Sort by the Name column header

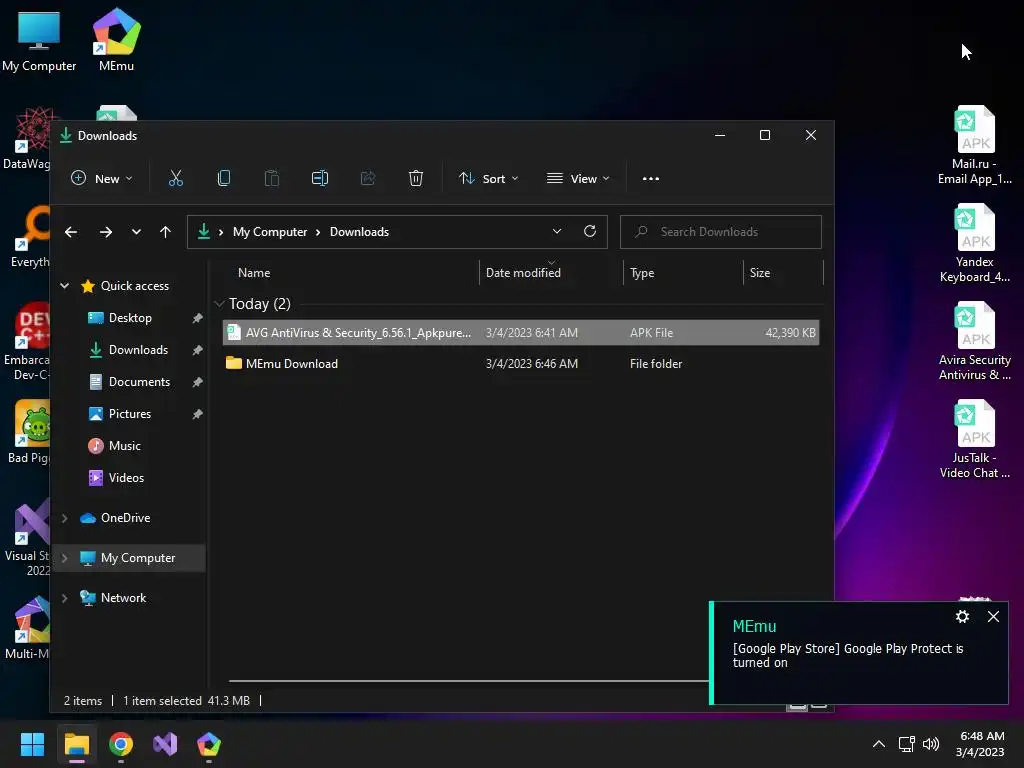coord(254,273)
